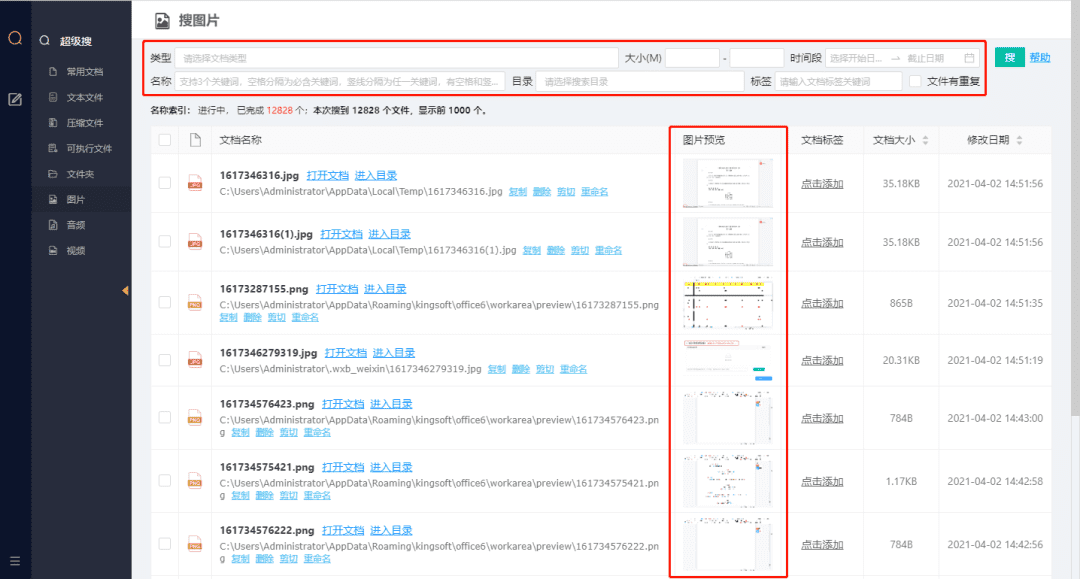Click 打开文档 for 1617346316.jpg
This screenshot has width=1080, height=579.
pyautogui.click(x=327, y=176)
